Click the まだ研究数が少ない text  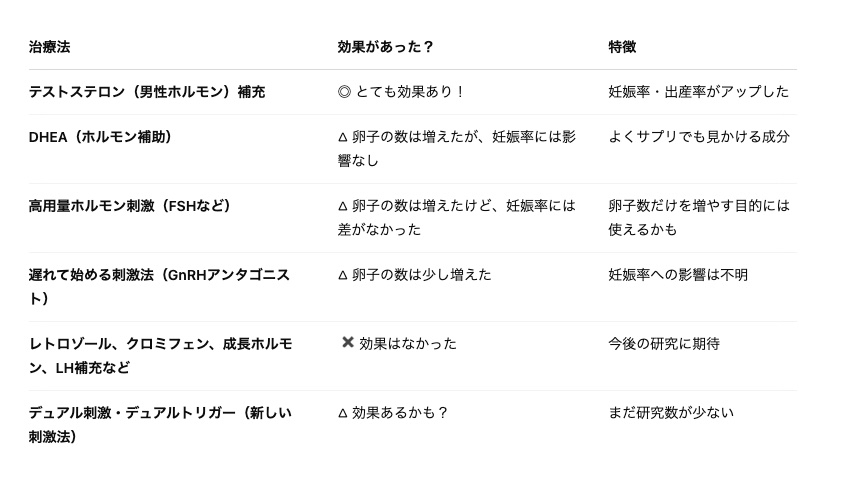tap(671, 413)
